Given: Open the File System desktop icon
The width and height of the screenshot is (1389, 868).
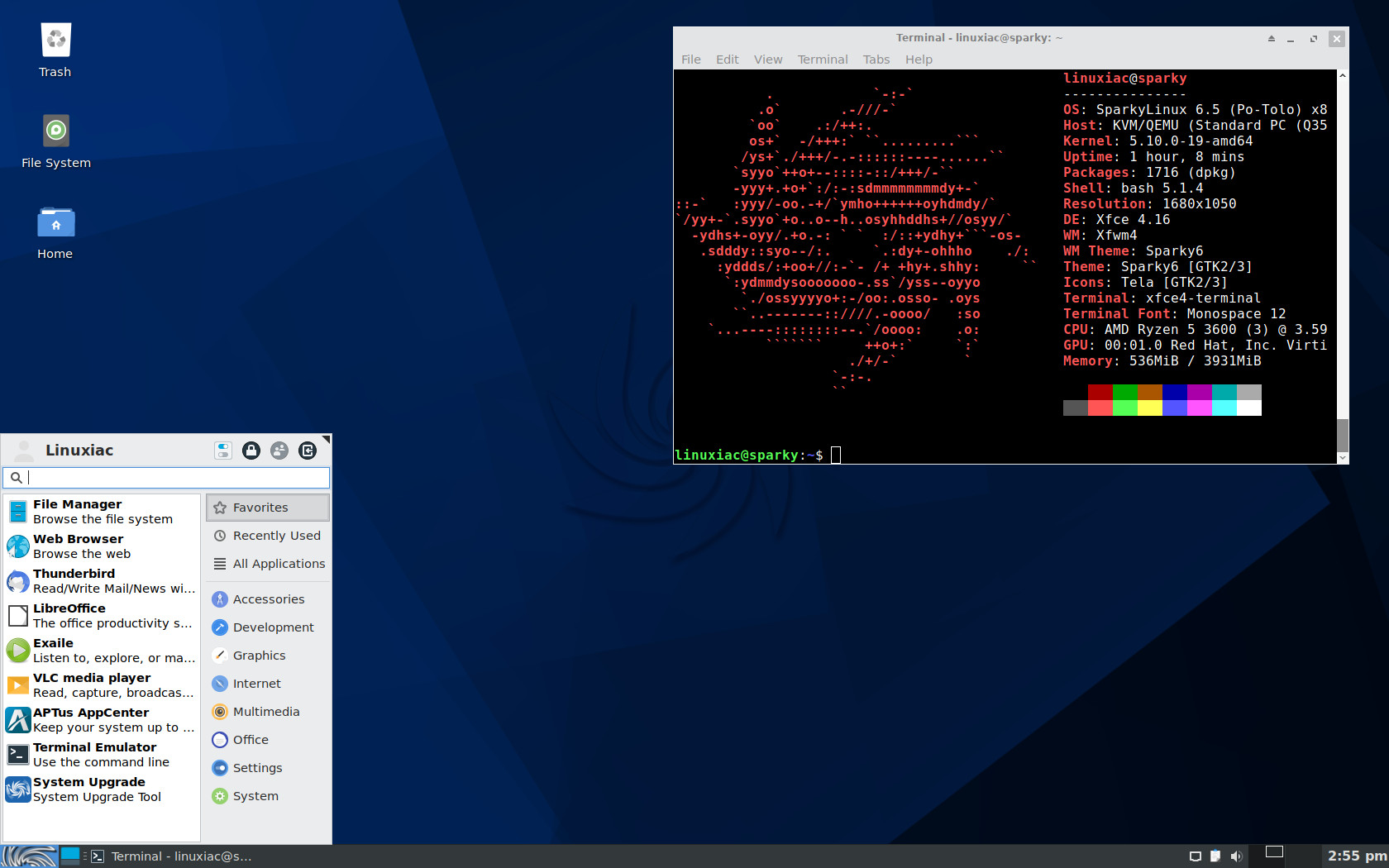Looking at the screenshot, I should pos(55,141).
